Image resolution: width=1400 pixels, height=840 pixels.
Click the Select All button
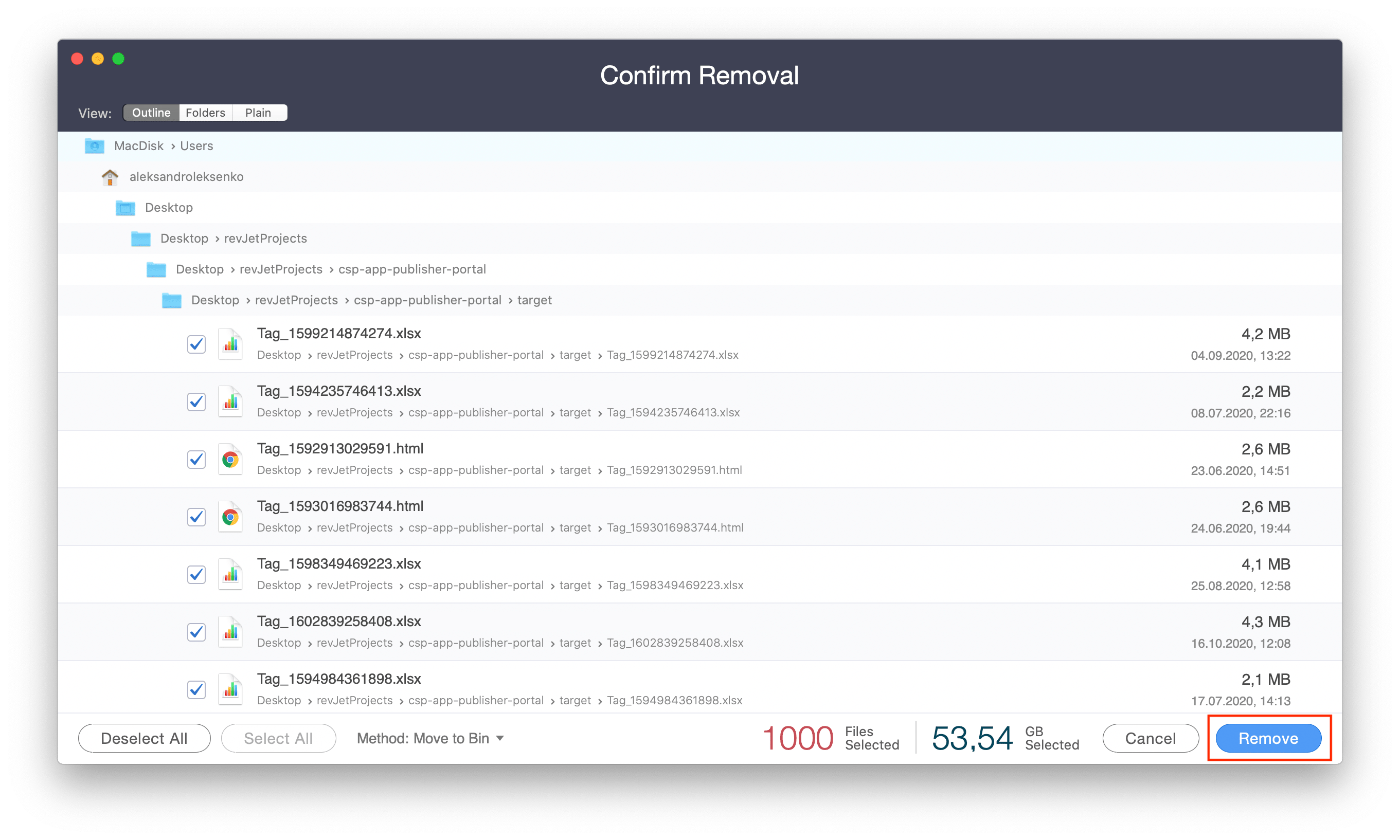point(279,739)
